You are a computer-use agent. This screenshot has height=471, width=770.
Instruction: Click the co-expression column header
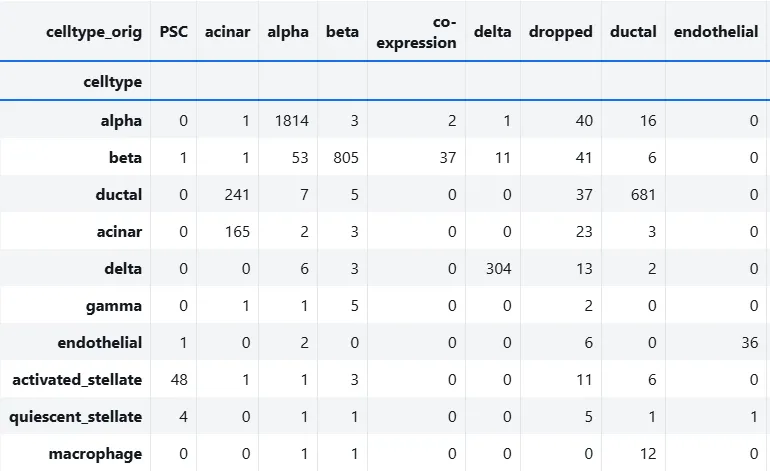416,32
